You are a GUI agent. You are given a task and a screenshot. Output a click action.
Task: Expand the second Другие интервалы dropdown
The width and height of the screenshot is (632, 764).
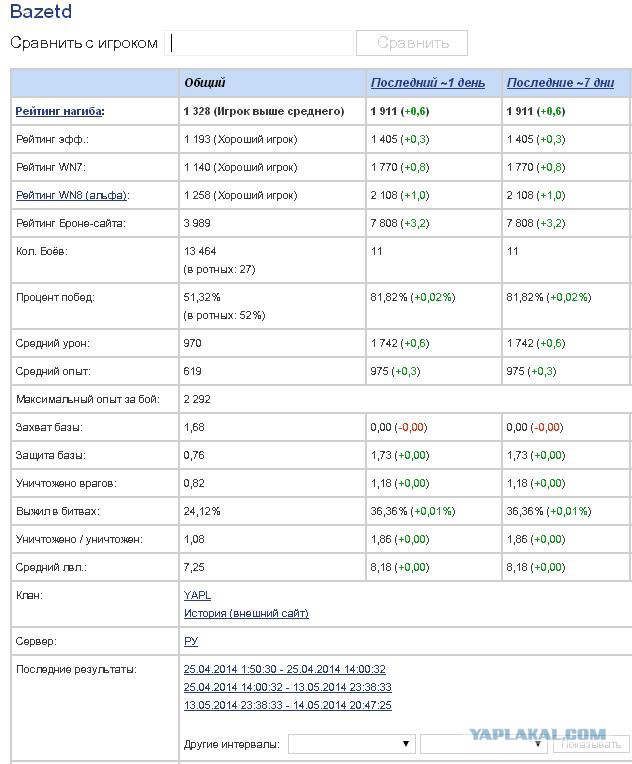click(x=483, y=744)
